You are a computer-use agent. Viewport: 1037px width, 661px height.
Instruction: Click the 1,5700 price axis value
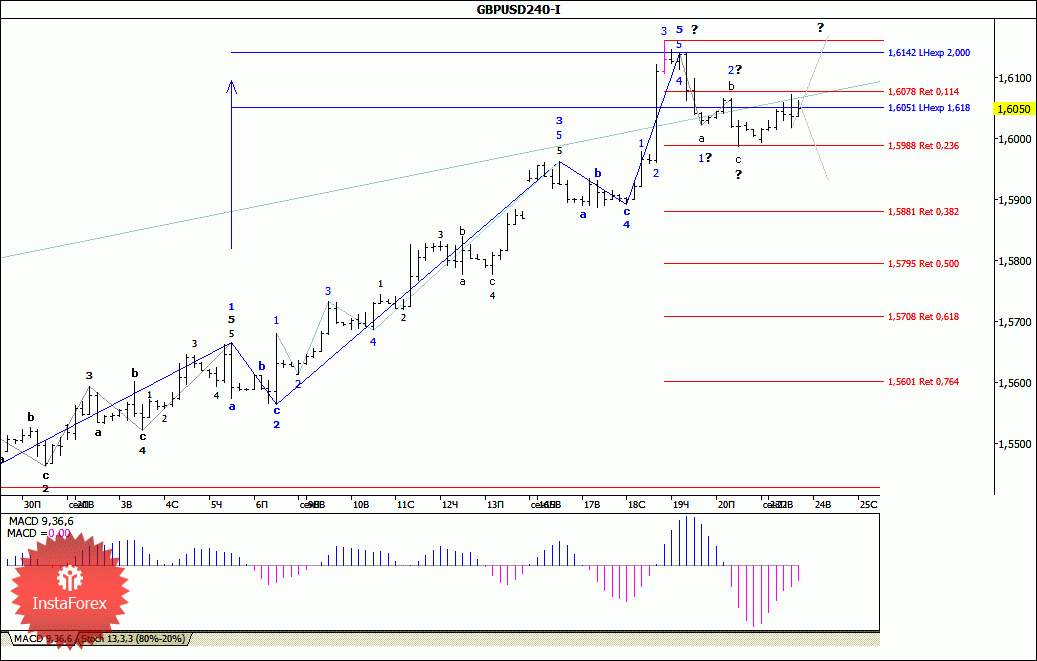tap(1015, 322)
